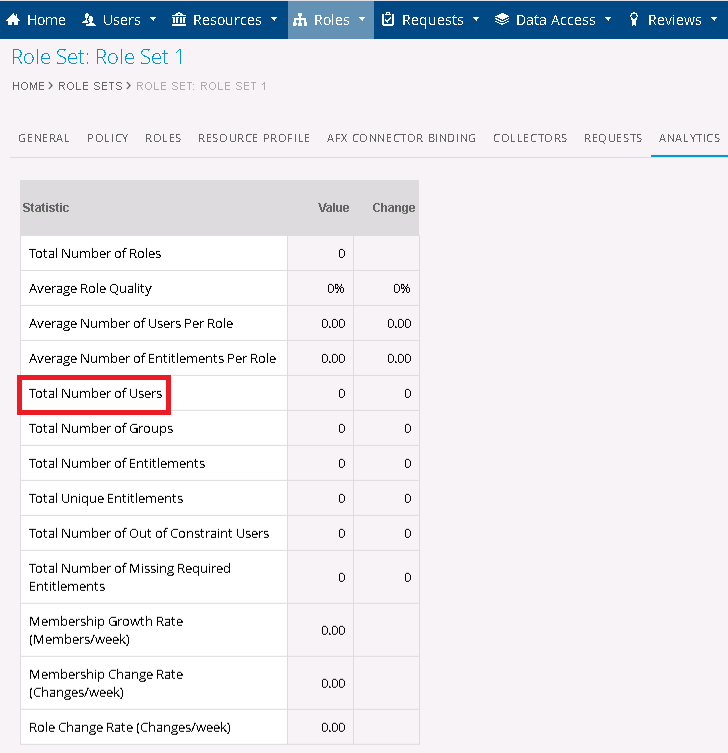Viewport: 728px width, 753px height.
Task: Expand the Users dropdown arrow
Action: [152, 20]
